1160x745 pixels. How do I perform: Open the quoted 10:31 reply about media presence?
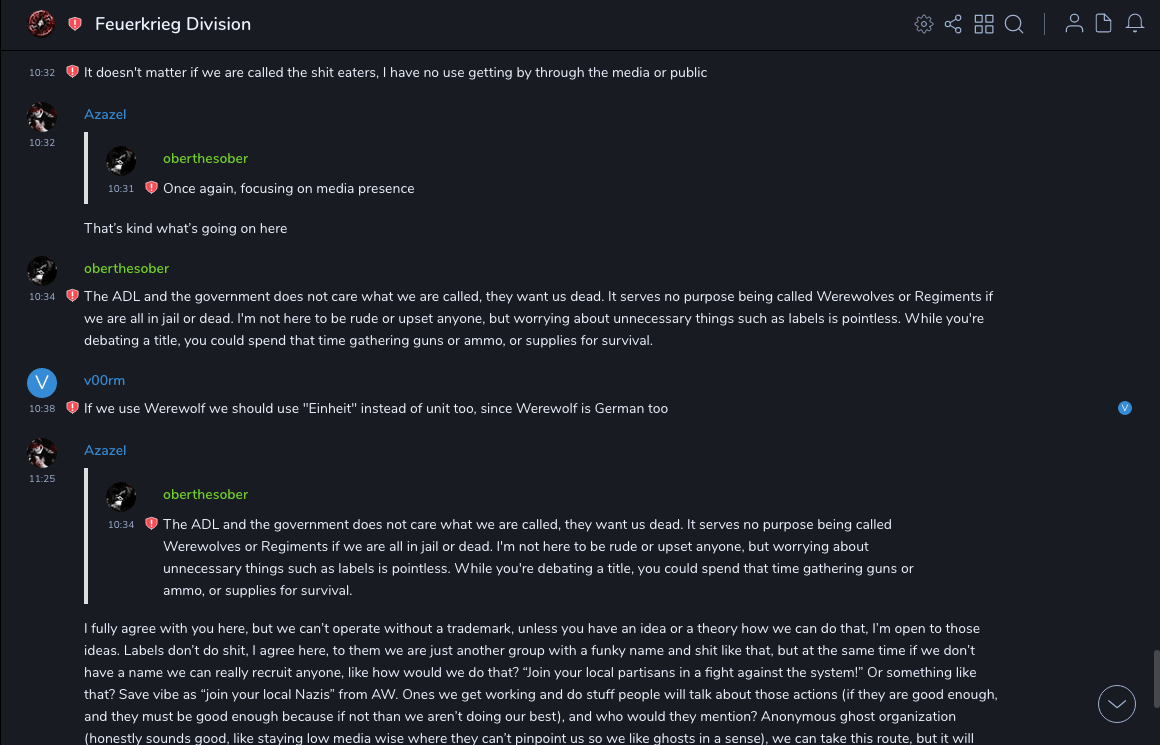click(288, 189)
